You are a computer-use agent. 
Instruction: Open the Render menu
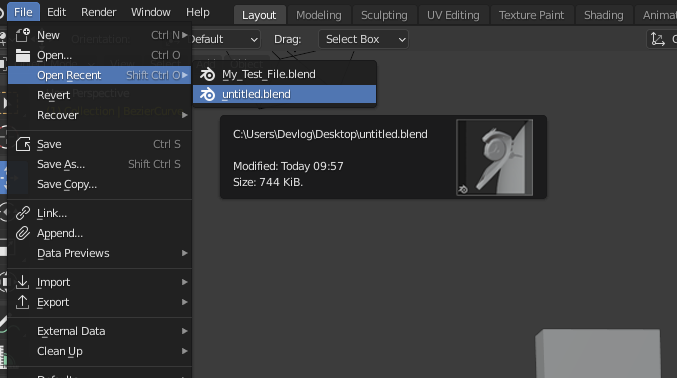tap(98, 12)
